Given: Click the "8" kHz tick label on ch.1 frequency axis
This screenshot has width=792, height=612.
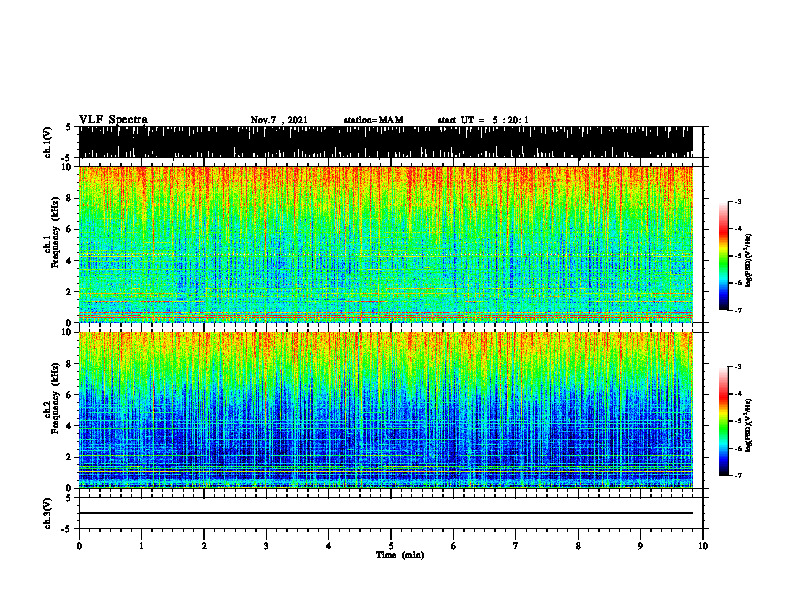Looking at the screenshot, I should pyautogui.click(x=70, y=198).
